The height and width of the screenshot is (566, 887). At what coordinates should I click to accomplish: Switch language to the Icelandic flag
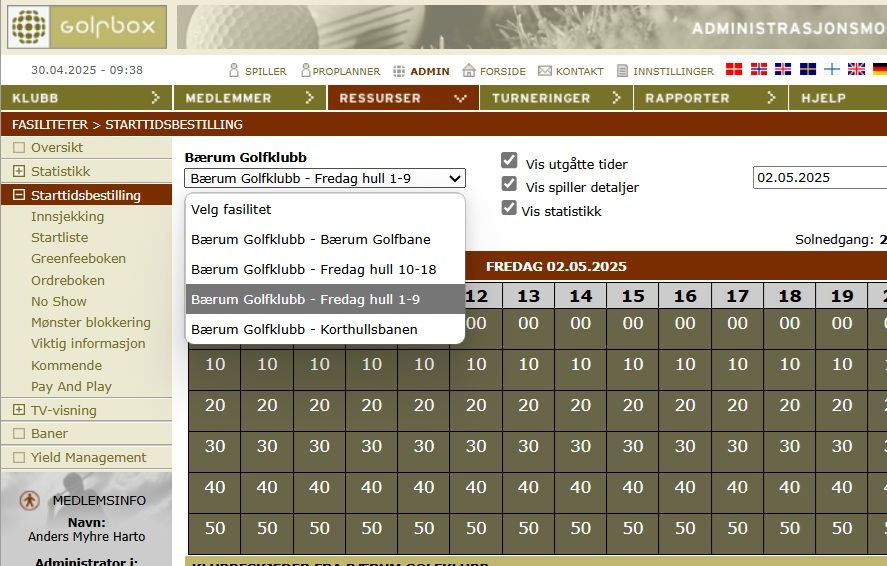(783, 69)
